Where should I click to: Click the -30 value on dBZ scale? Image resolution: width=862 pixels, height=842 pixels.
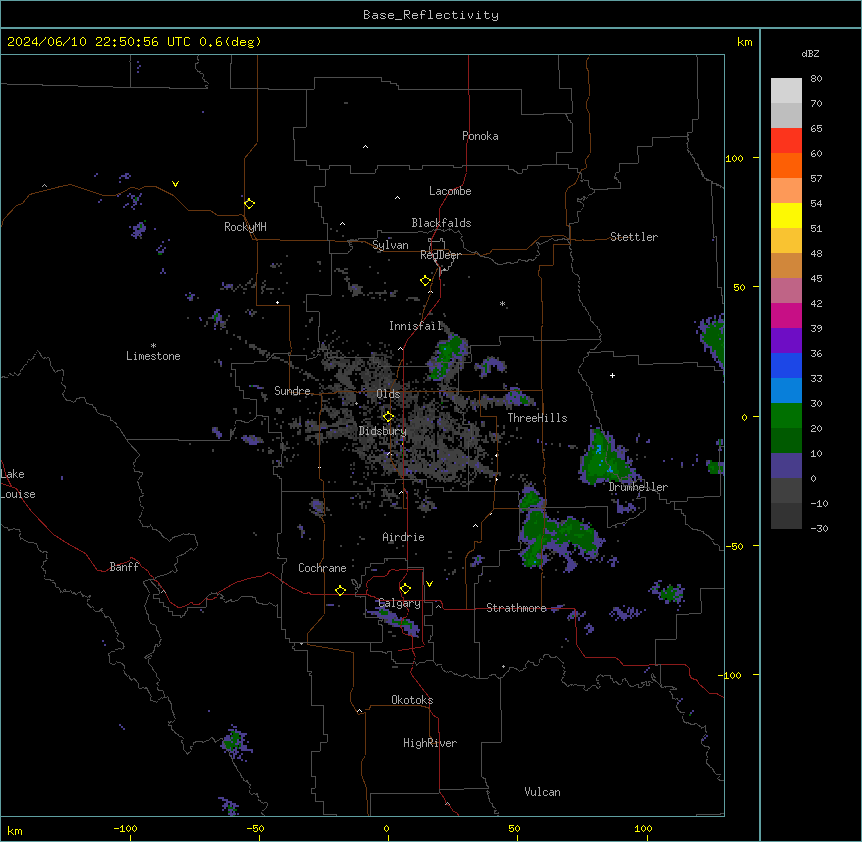click(x=819, y=529)
